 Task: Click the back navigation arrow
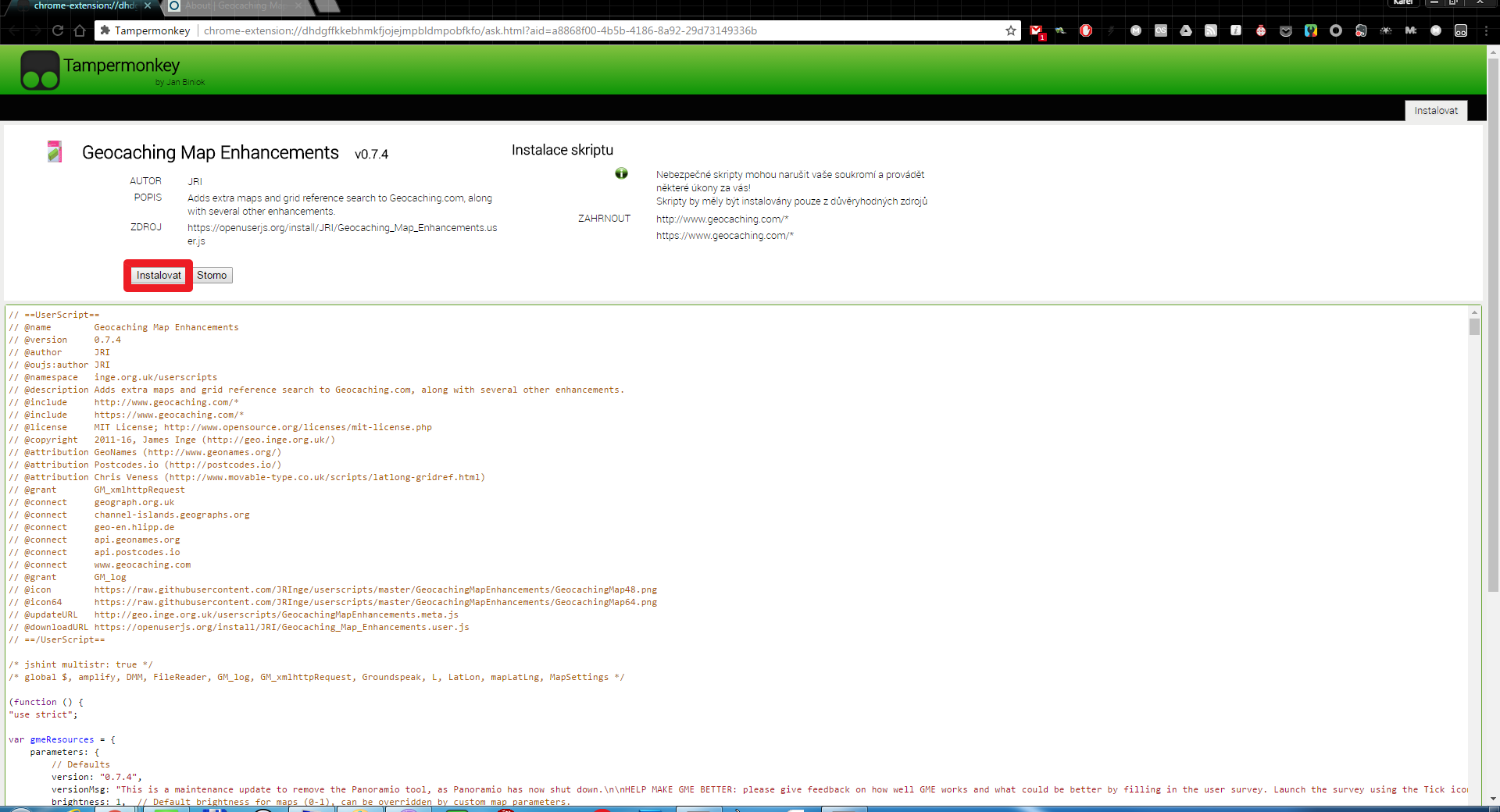coord(14,30)
